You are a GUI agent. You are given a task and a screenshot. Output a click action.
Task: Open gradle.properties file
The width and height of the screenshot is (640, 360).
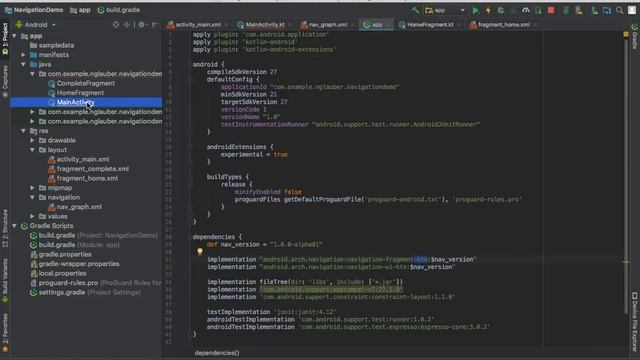point(65,254)
